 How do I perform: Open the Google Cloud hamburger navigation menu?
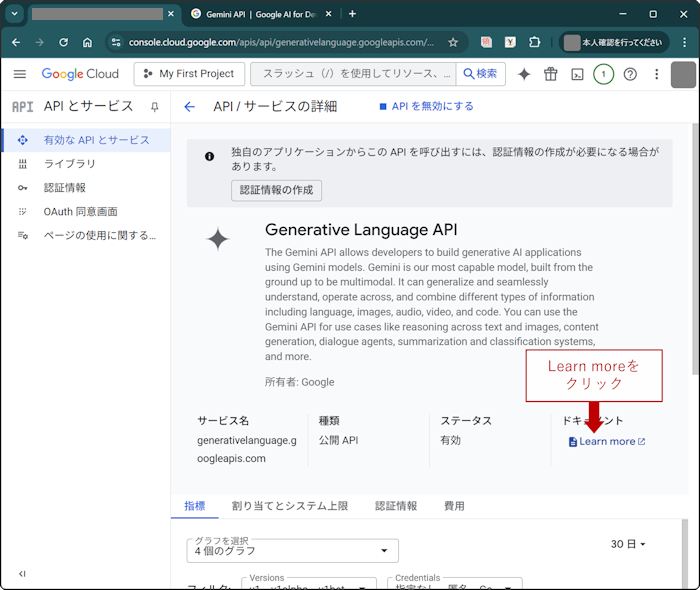[x=20, y=74]
